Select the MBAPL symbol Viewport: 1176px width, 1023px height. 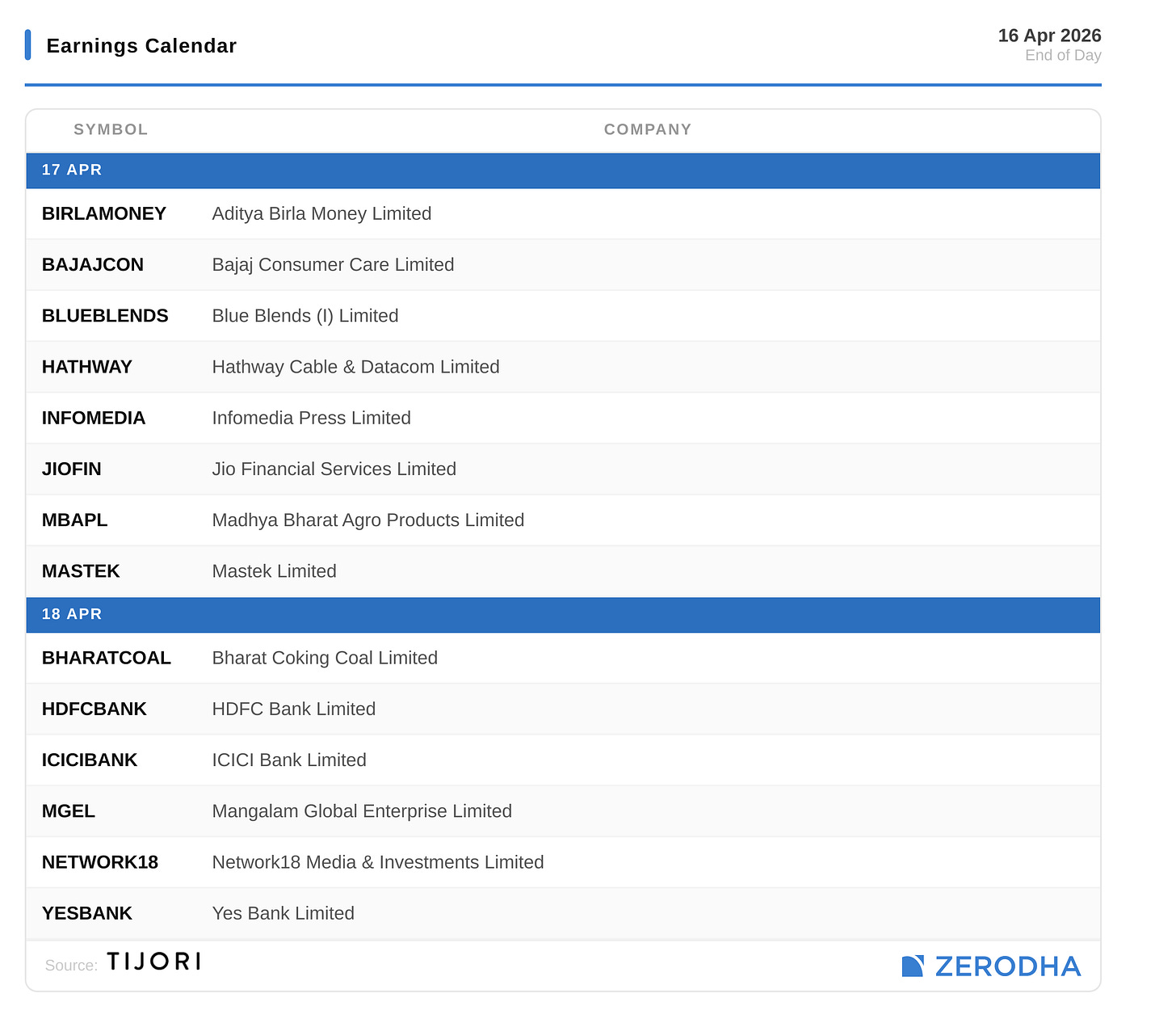pos(75,520)
